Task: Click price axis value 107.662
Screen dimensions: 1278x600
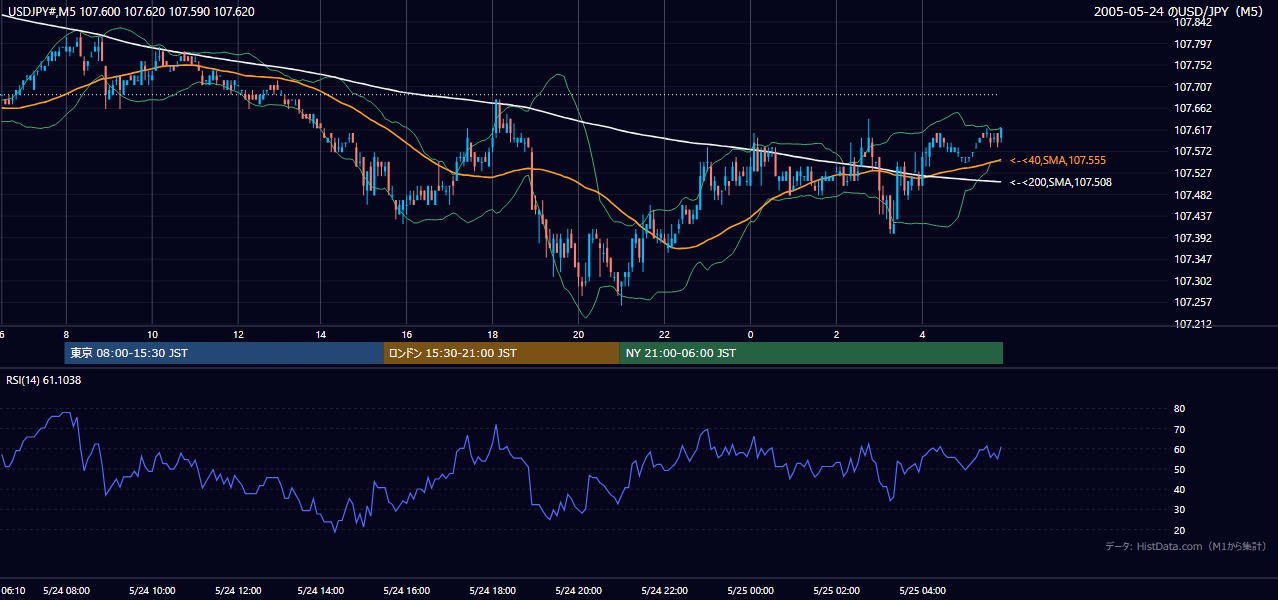Action: pos(1192,108)
